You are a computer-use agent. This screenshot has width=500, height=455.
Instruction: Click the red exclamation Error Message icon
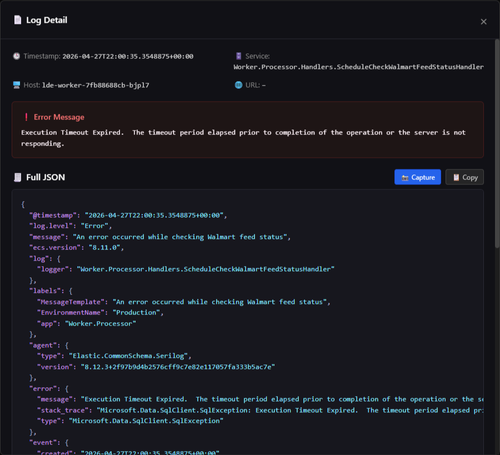tap(26, 117)
